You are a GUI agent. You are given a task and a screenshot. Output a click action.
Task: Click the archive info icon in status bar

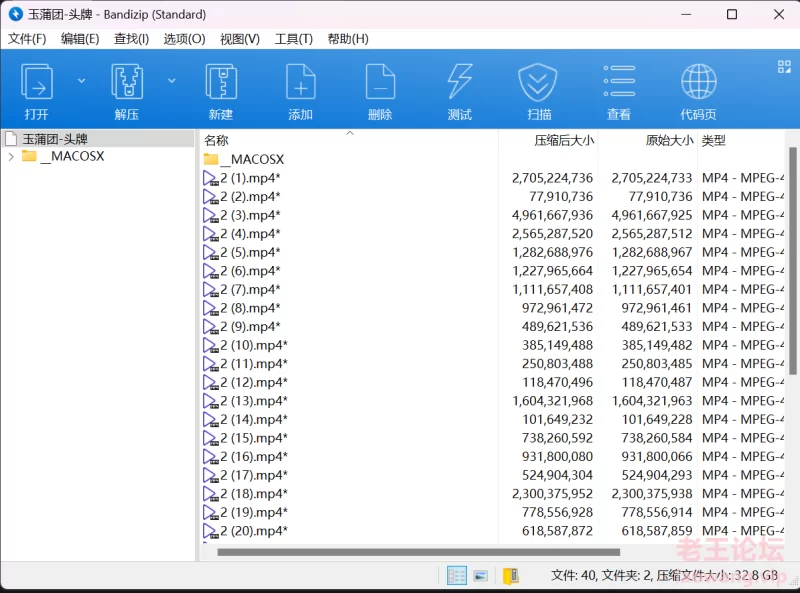tap(511, 576)
